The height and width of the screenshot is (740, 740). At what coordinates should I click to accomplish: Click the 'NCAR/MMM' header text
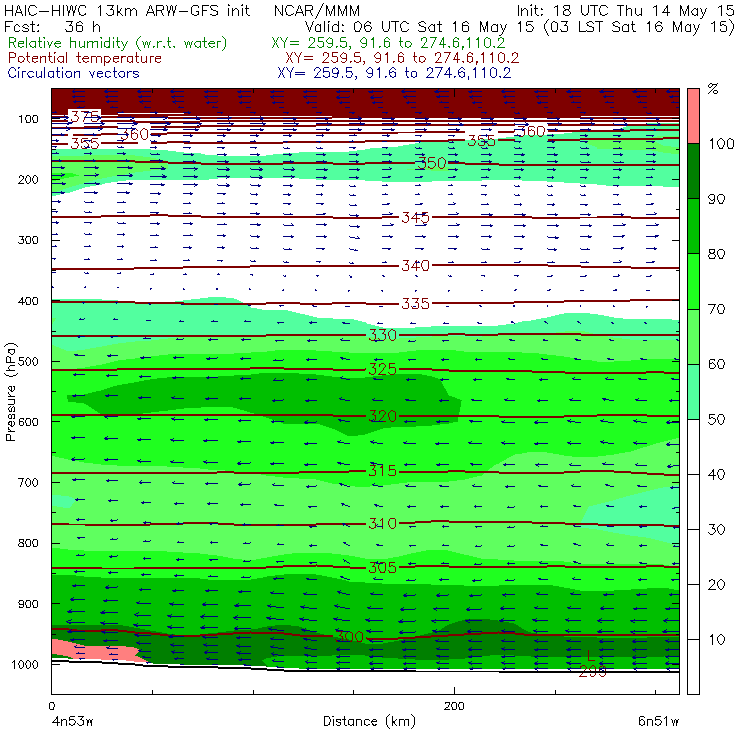(x=317, y=10)
